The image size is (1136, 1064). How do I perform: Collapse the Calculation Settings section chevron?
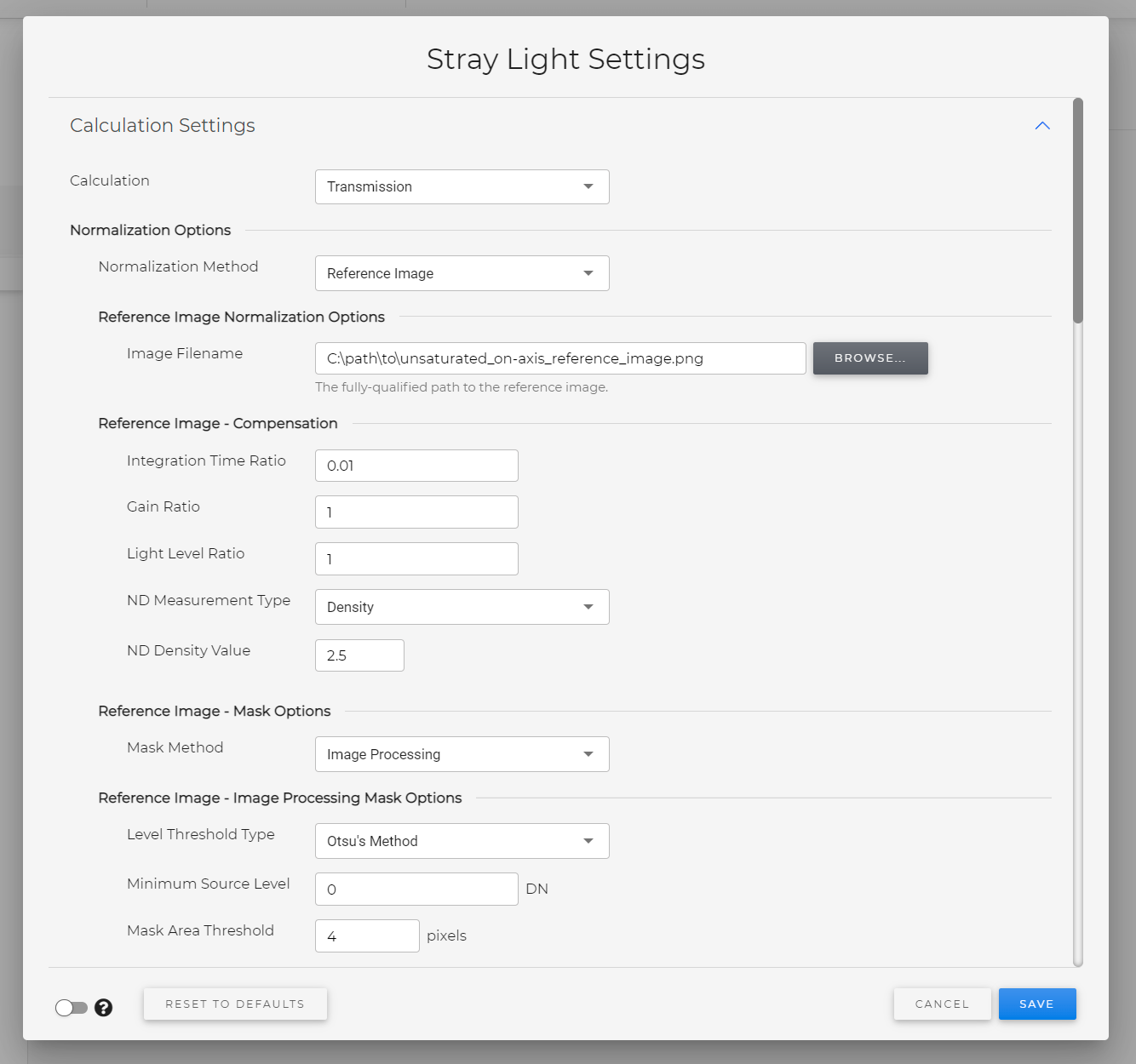[1042, 126]
